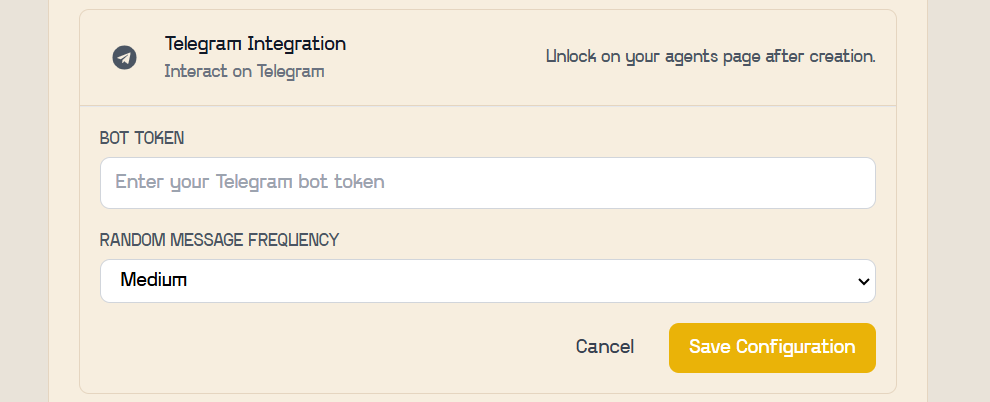Click the round Telegram logo badge

coord(124,57)
